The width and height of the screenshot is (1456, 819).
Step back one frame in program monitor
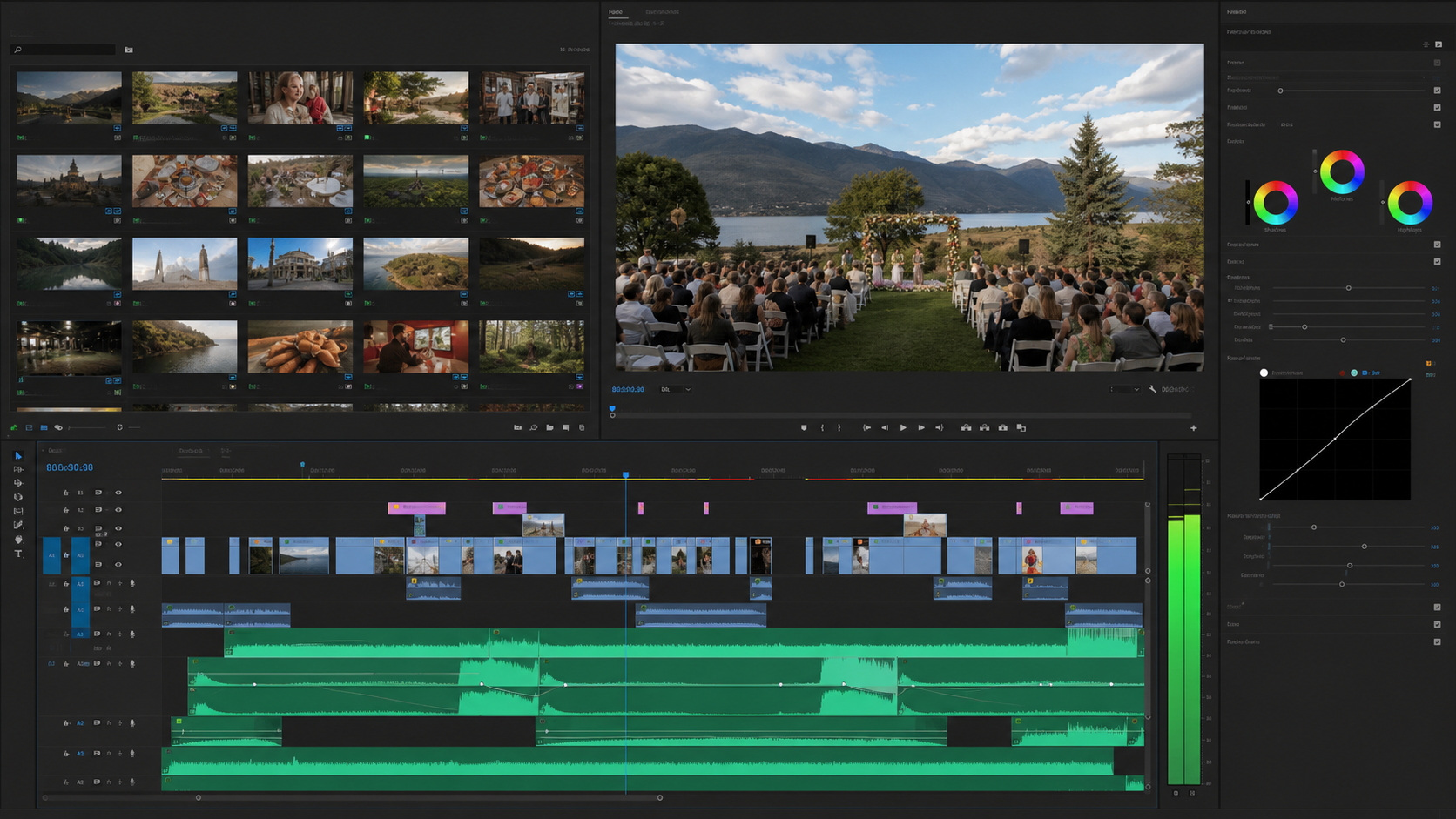[885, 427]
